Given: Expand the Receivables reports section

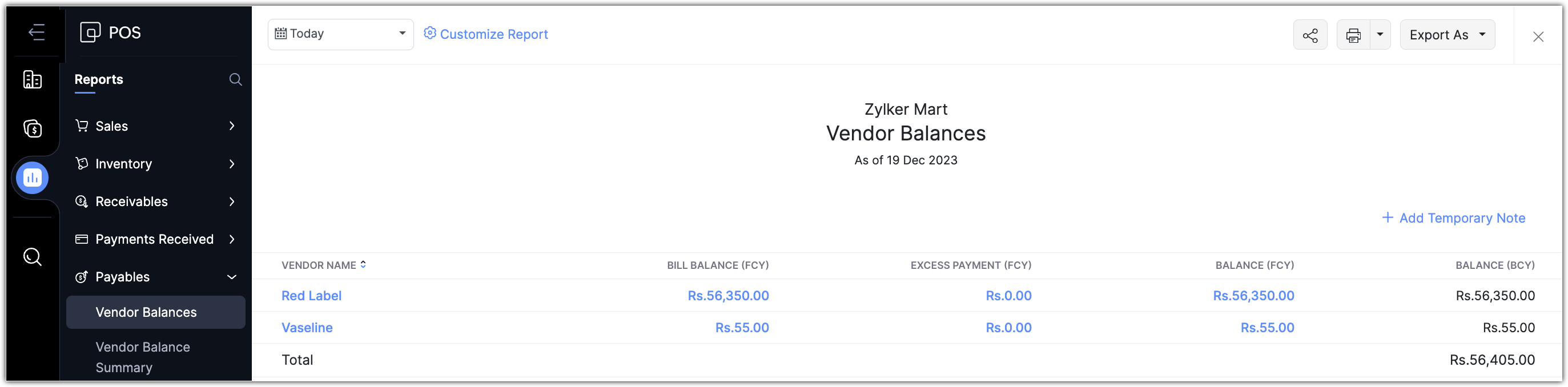Looking at the screenshot, I should pyautogui.click(x=155, y=201).
